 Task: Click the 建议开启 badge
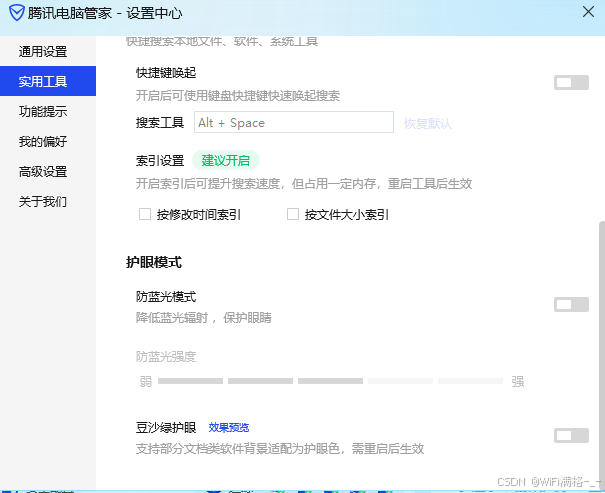[226, 160]
